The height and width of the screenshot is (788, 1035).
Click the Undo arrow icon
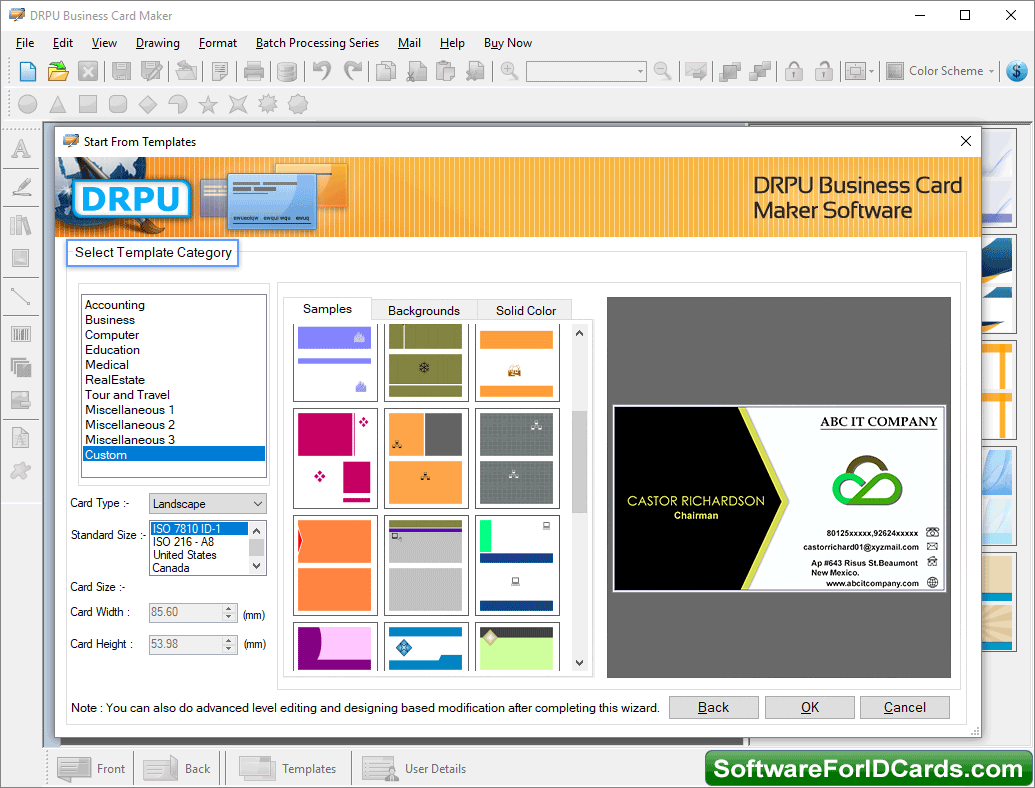click(322, 70)
